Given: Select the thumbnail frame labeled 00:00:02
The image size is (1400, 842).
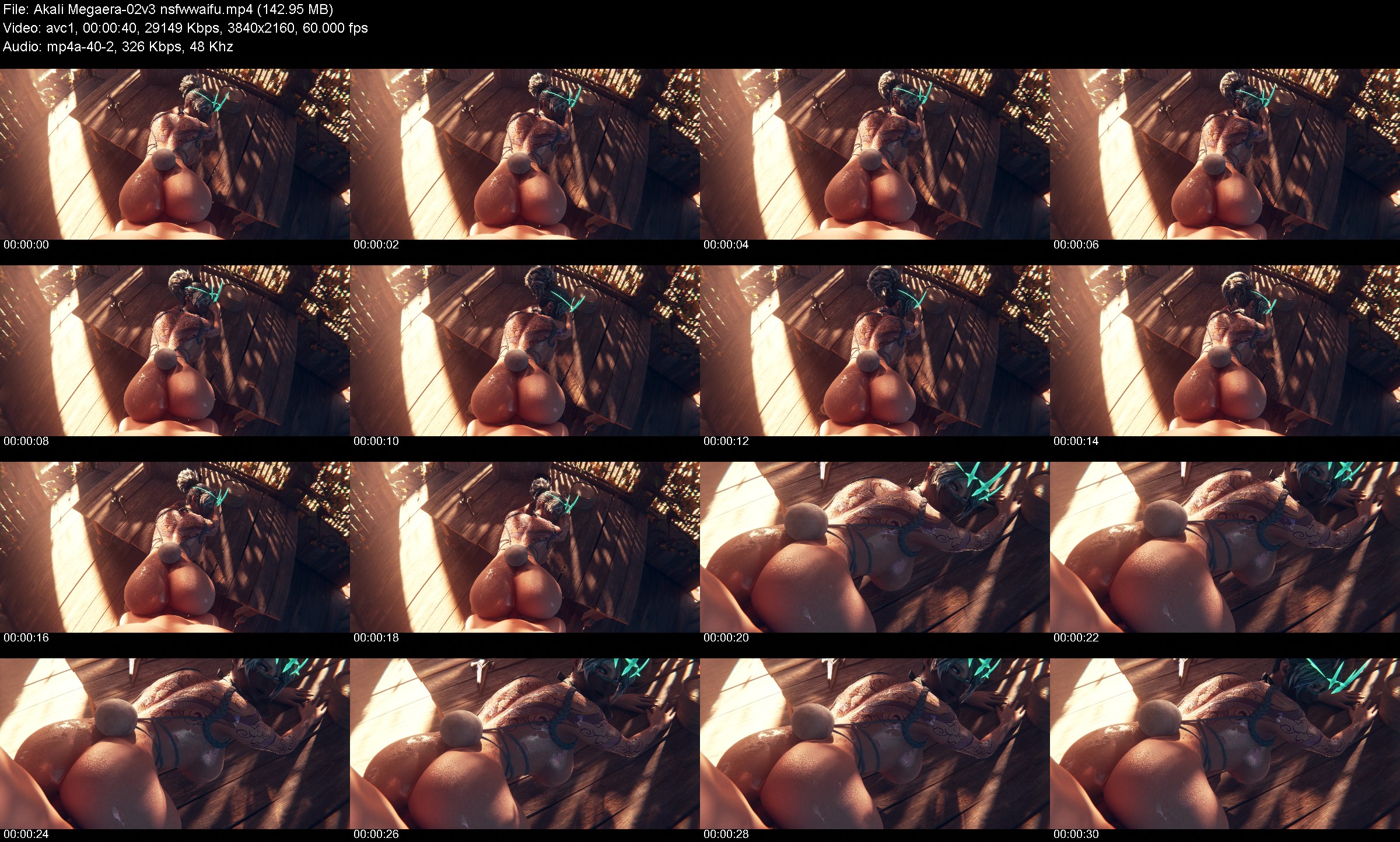Looking at the screenshot, I should [525, 154].
